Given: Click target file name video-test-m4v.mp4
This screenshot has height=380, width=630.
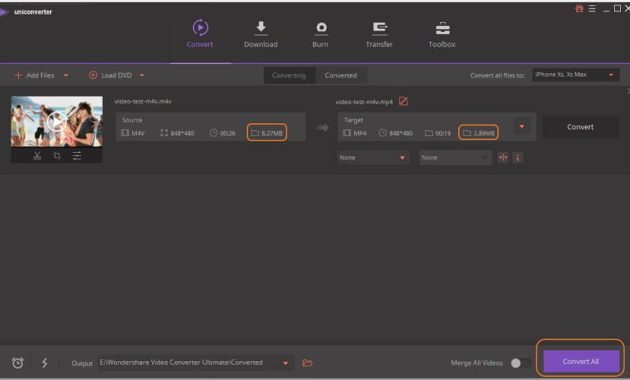Looking at the screenshot, I should [364, 102].
